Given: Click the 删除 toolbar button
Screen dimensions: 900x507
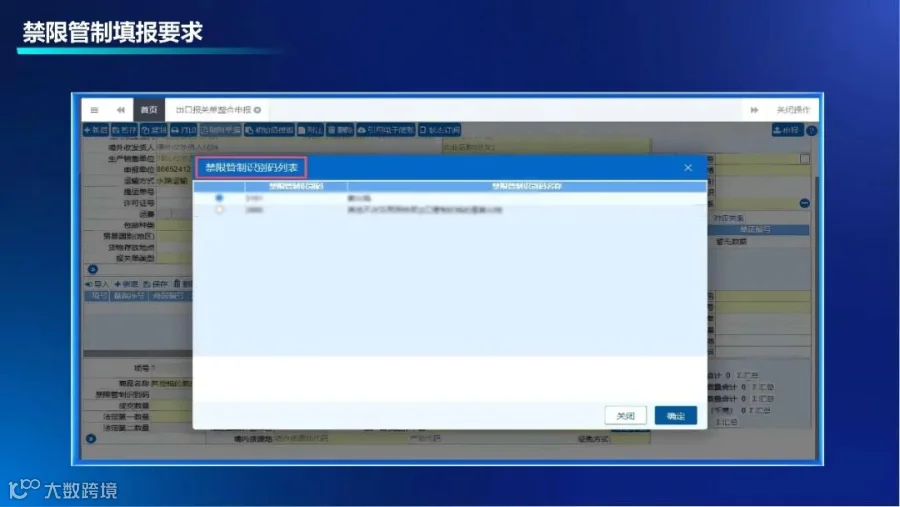Looking at the screenshot, I should (x=340, y=130).
